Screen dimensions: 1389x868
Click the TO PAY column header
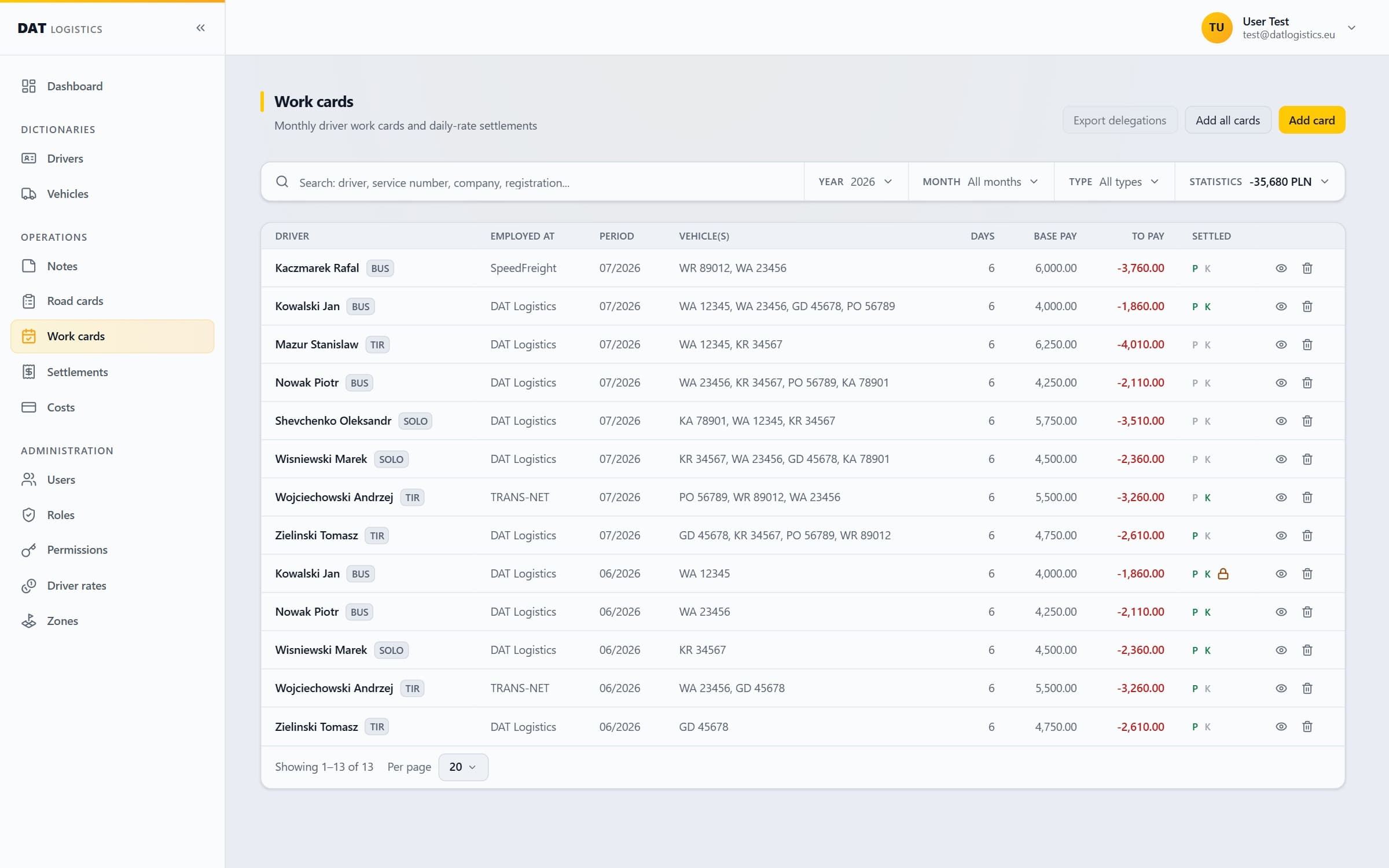pos(1148,236)
